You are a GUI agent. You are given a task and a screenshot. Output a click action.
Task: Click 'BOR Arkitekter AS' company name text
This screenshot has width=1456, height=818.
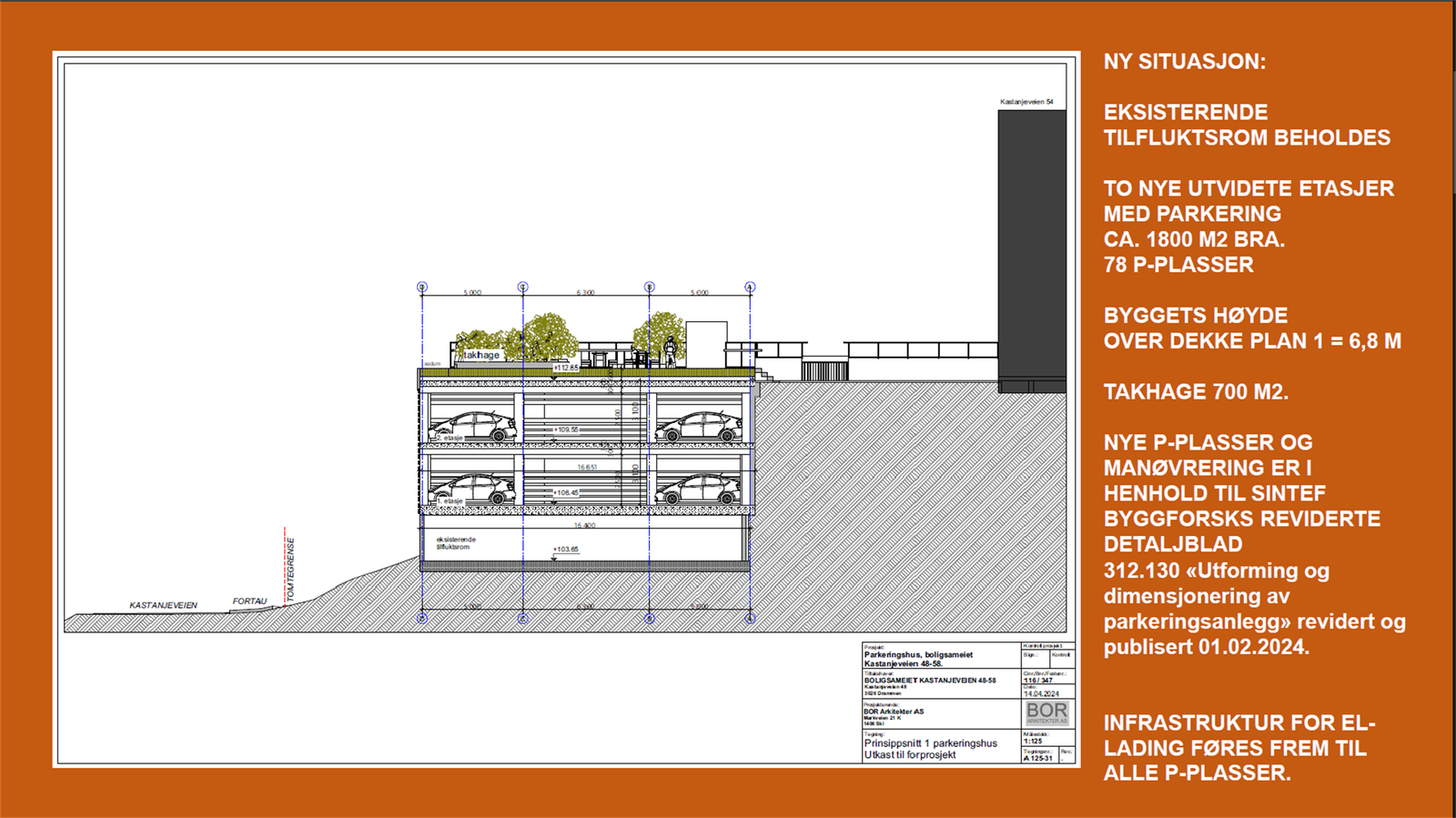(894, 712)
